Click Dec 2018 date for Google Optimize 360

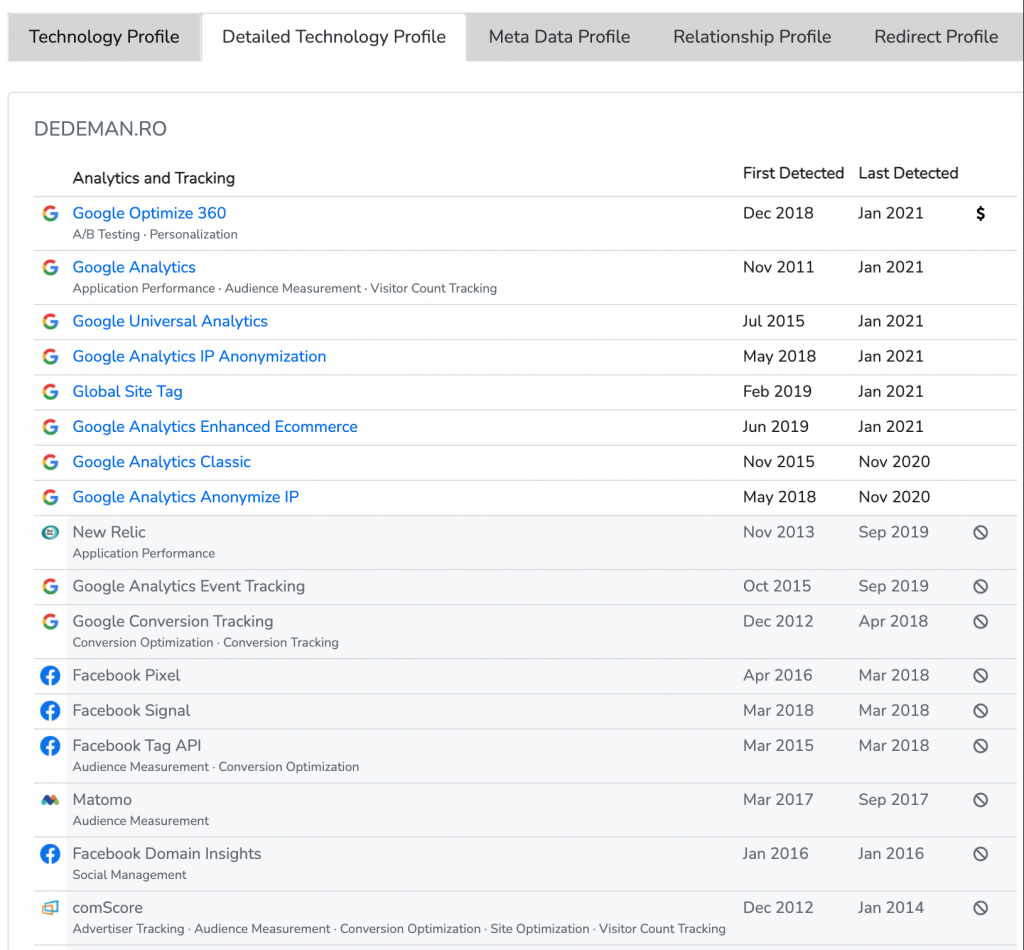point(778,213)
